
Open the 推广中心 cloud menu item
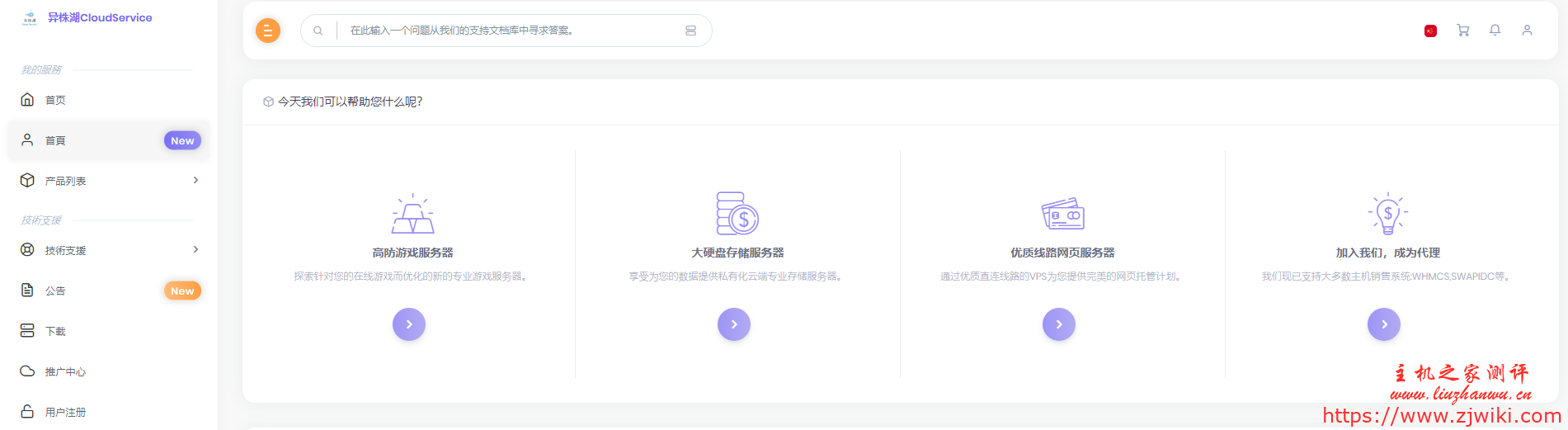click(x=65, y=371)
